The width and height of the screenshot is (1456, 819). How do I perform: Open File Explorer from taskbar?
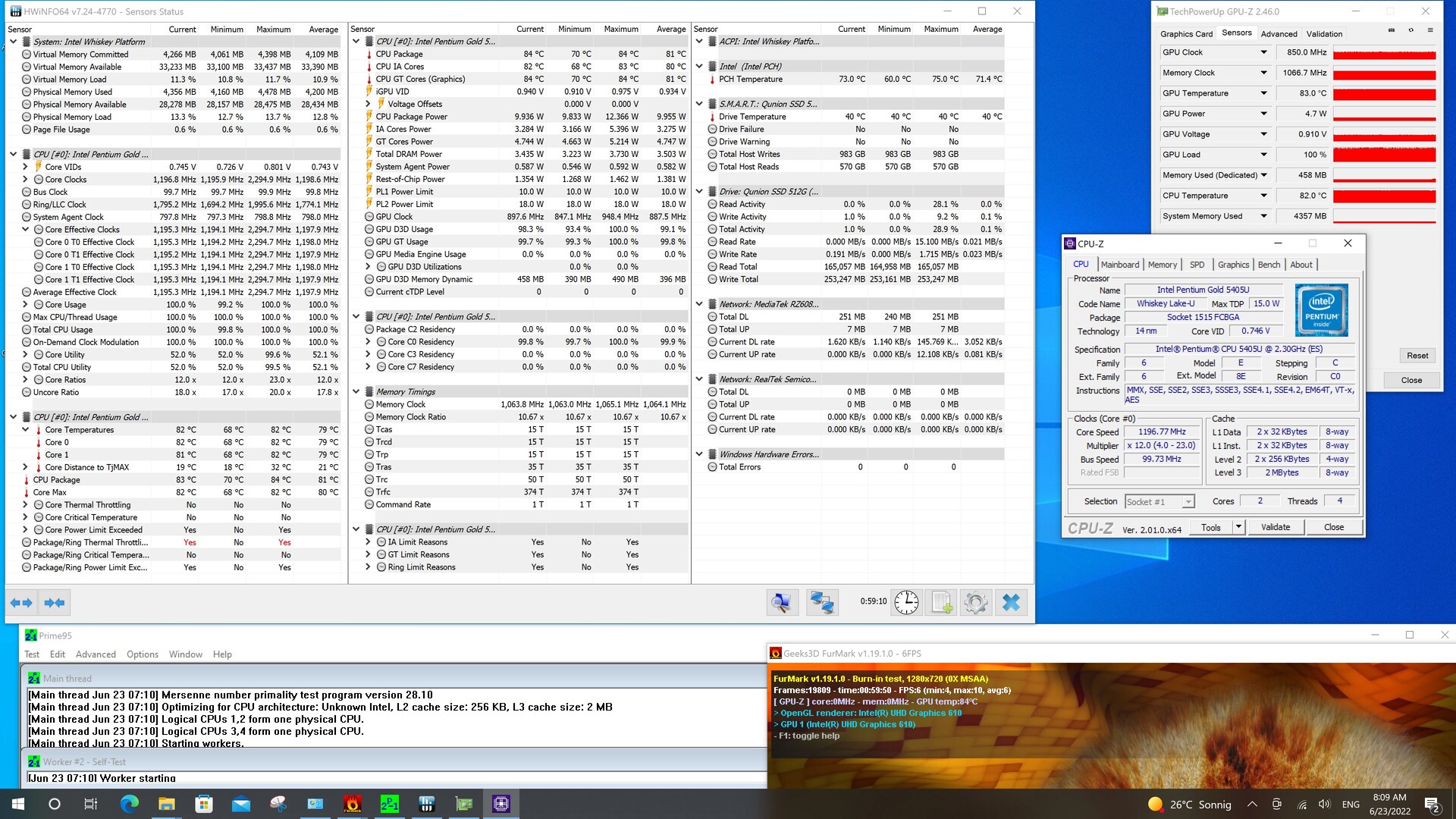click(x=166, y=804)
